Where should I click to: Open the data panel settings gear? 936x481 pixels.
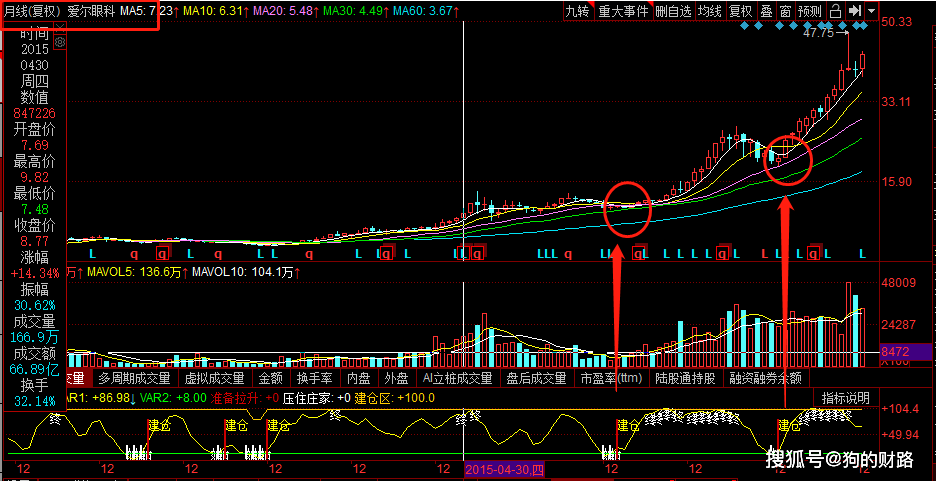click(60, 42)
